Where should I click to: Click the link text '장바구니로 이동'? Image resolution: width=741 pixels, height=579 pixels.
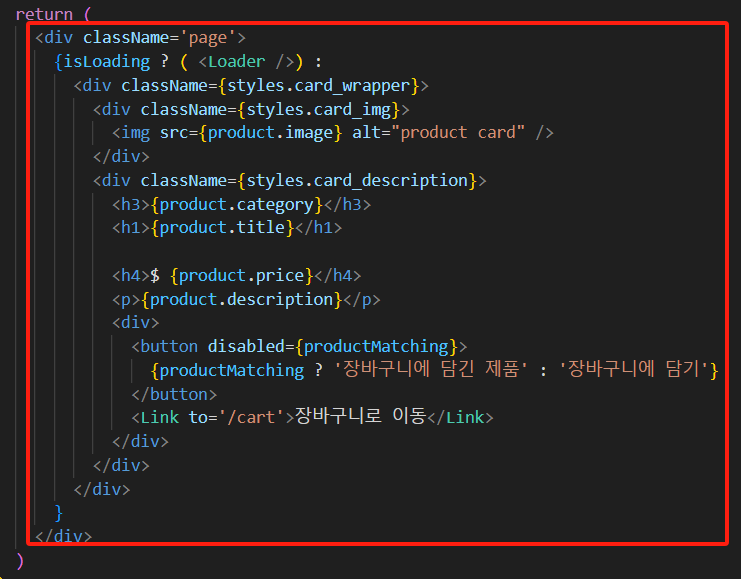pyautogui.click(x=361, y=417)
